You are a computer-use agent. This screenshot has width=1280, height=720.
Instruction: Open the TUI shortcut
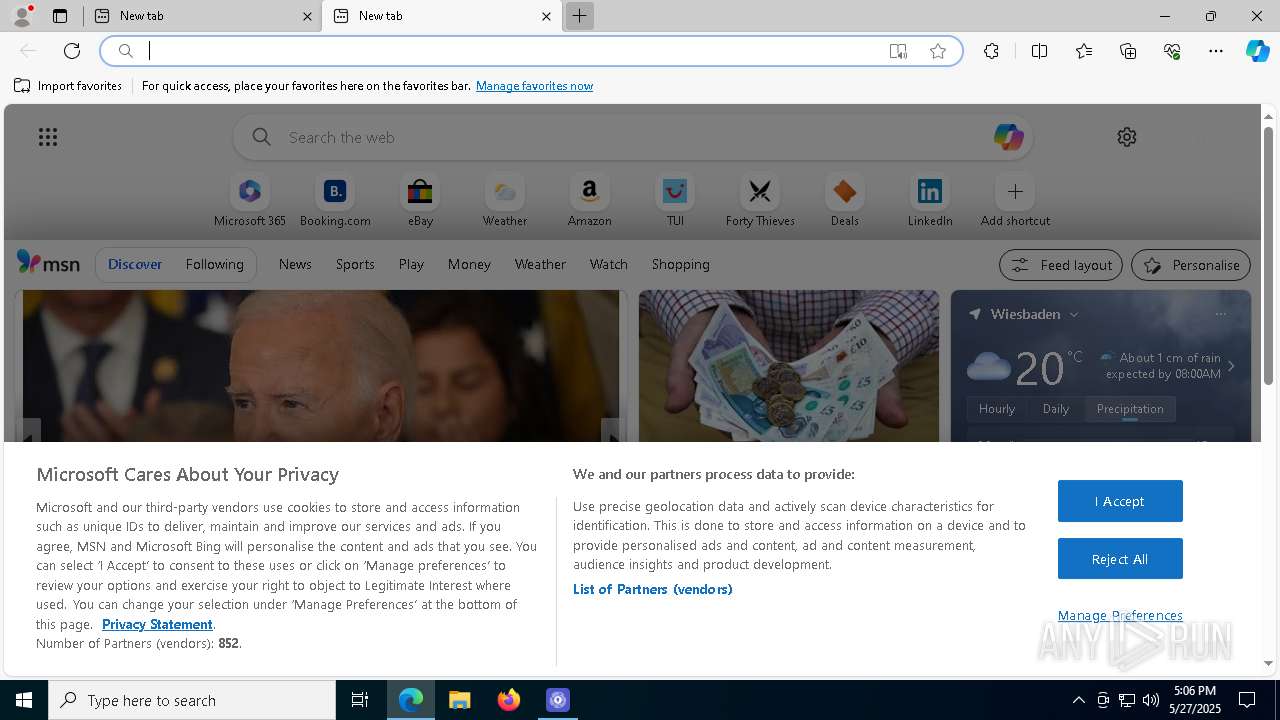pyautogui.click(x=675, y=200)
